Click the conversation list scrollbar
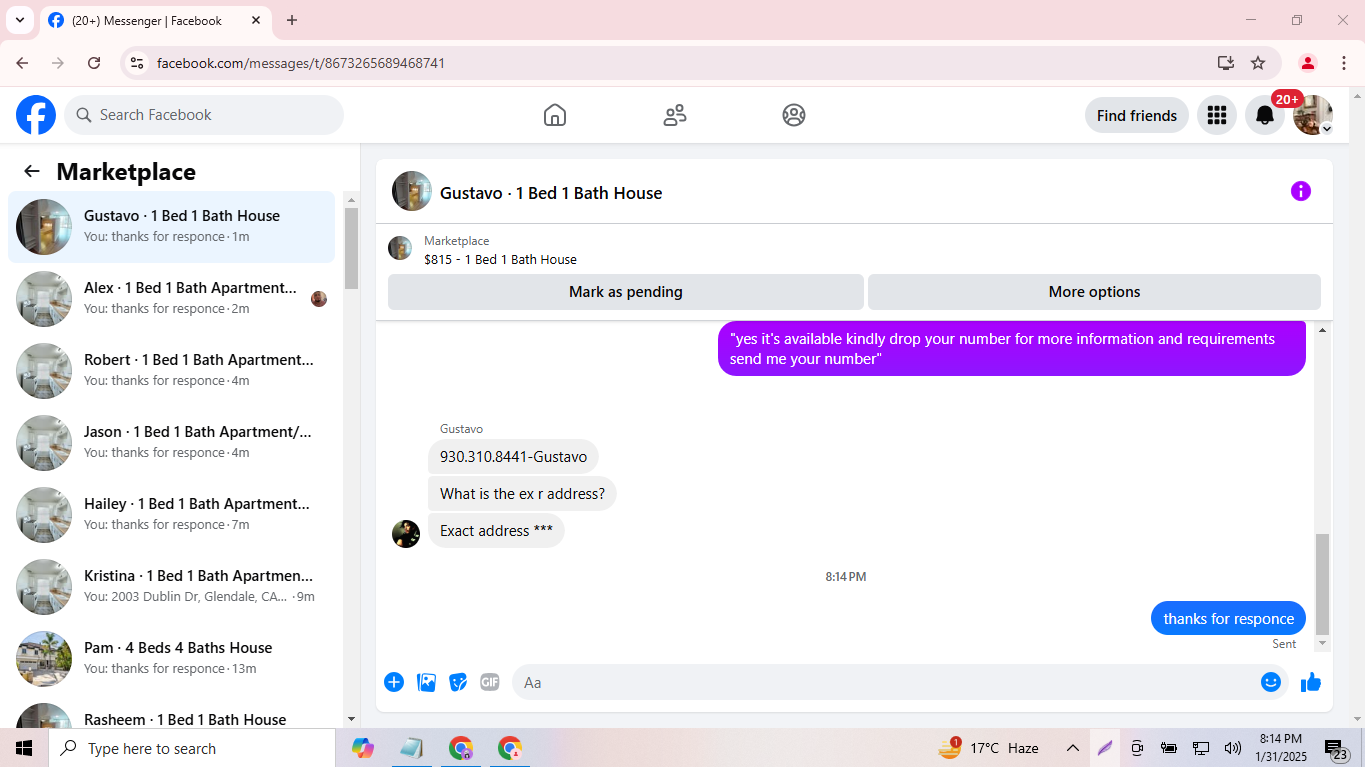The width and height of the screenshot is (1365, 767). point(351,248)
